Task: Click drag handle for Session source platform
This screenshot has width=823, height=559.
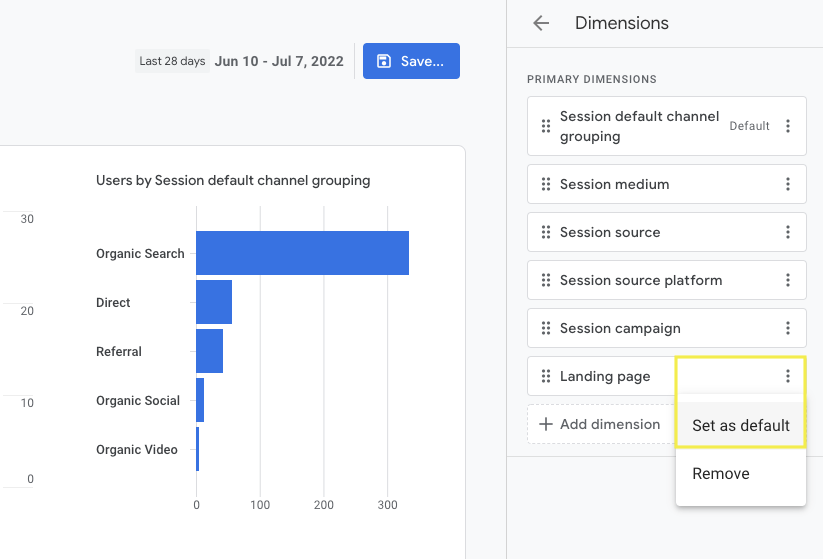Action: pyautogui.click(x=546, y=280)
